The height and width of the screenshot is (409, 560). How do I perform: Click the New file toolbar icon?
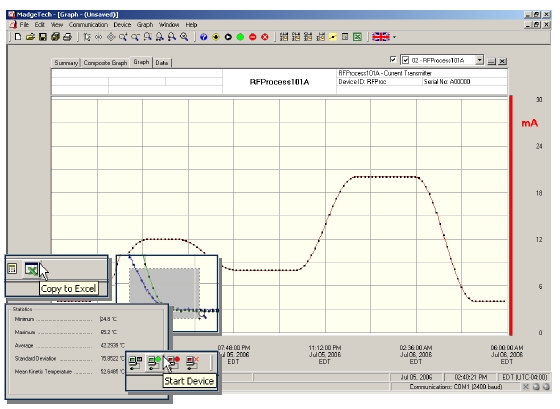pos(18,37)
